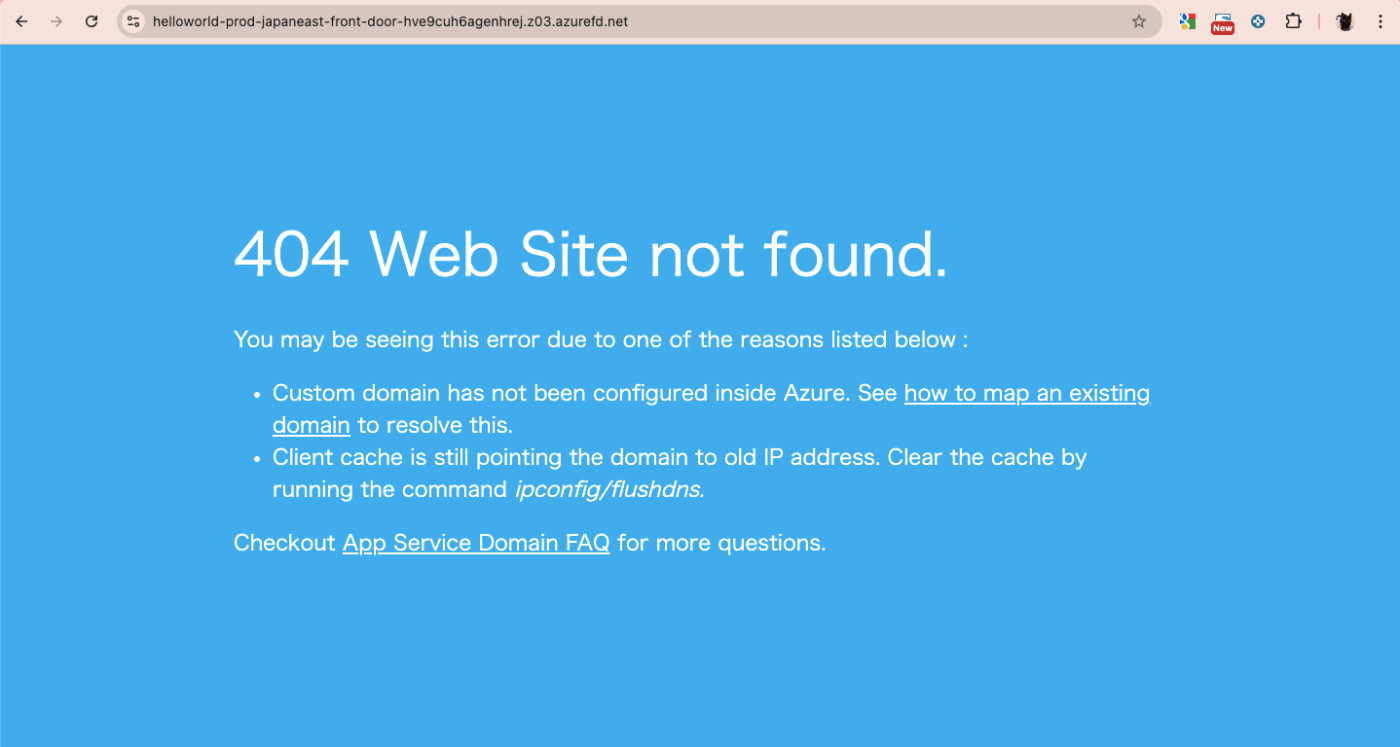The height and width of the screenshot is (747, 1400).
Task: Bookmark this page with the star
Action: (x=1138, y=21)
